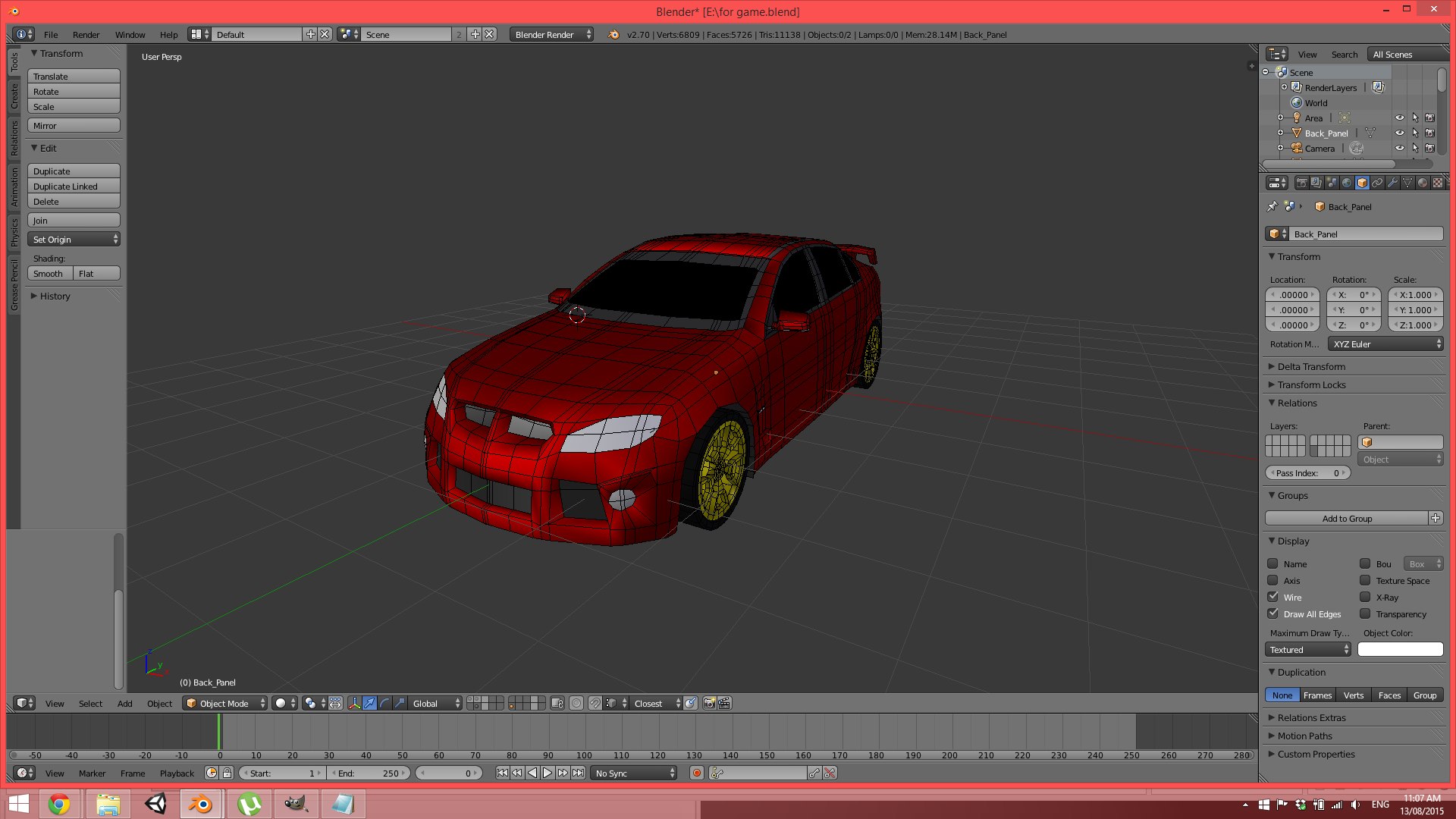Open the Texture properties tab (checker icon)
Image resolution: width=1456 pixels, height=819 pixels.
(x=1438, y=183)
